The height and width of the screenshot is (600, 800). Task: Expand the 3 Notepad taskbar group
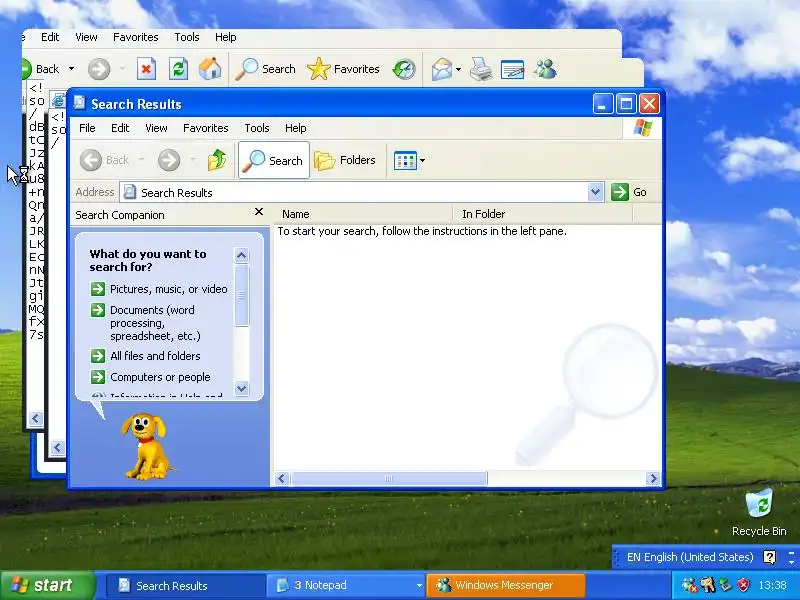click(347, 585)
